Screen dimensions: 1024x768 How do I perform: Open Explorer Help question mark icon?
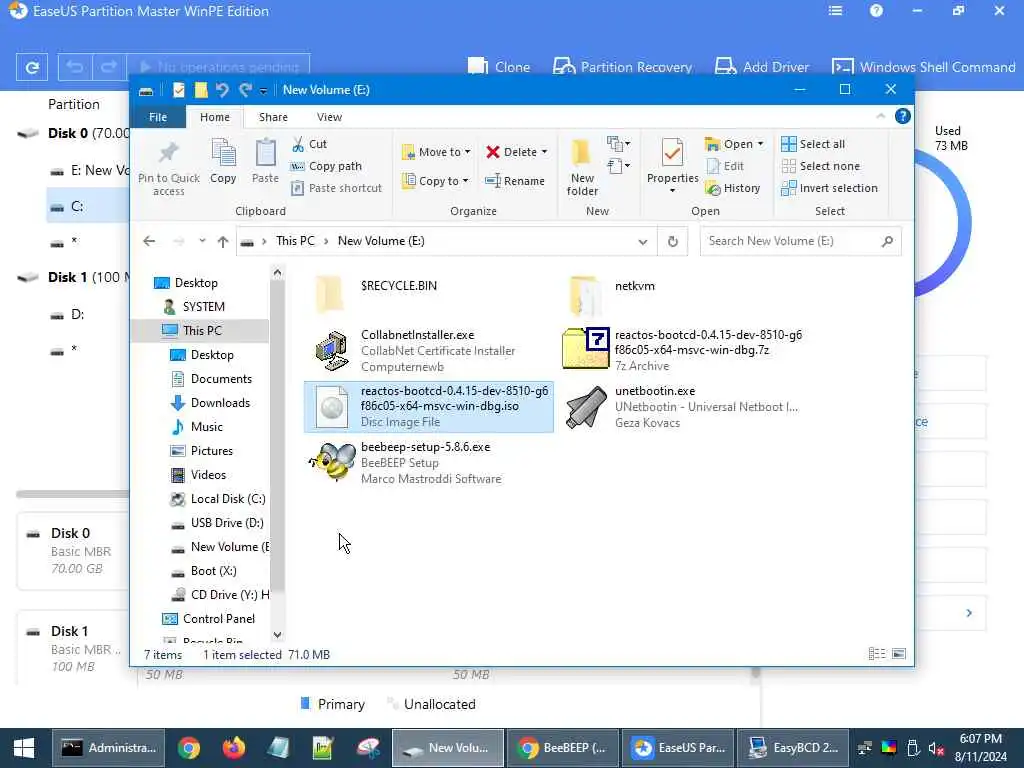pyautogui.click(x=903, y=116)
